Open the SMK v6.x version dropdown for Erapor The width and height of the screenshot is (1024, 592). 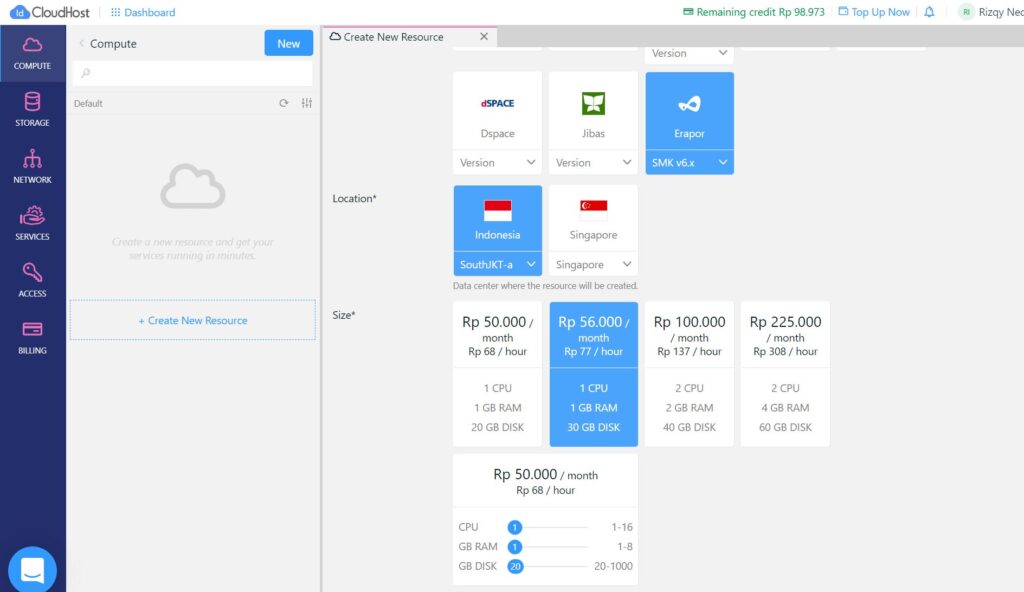[689, 161]
